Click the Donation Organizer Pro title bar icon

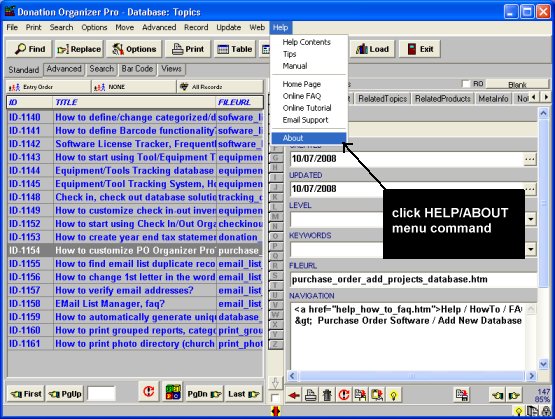pyautogui.click(x=10, y=11)
